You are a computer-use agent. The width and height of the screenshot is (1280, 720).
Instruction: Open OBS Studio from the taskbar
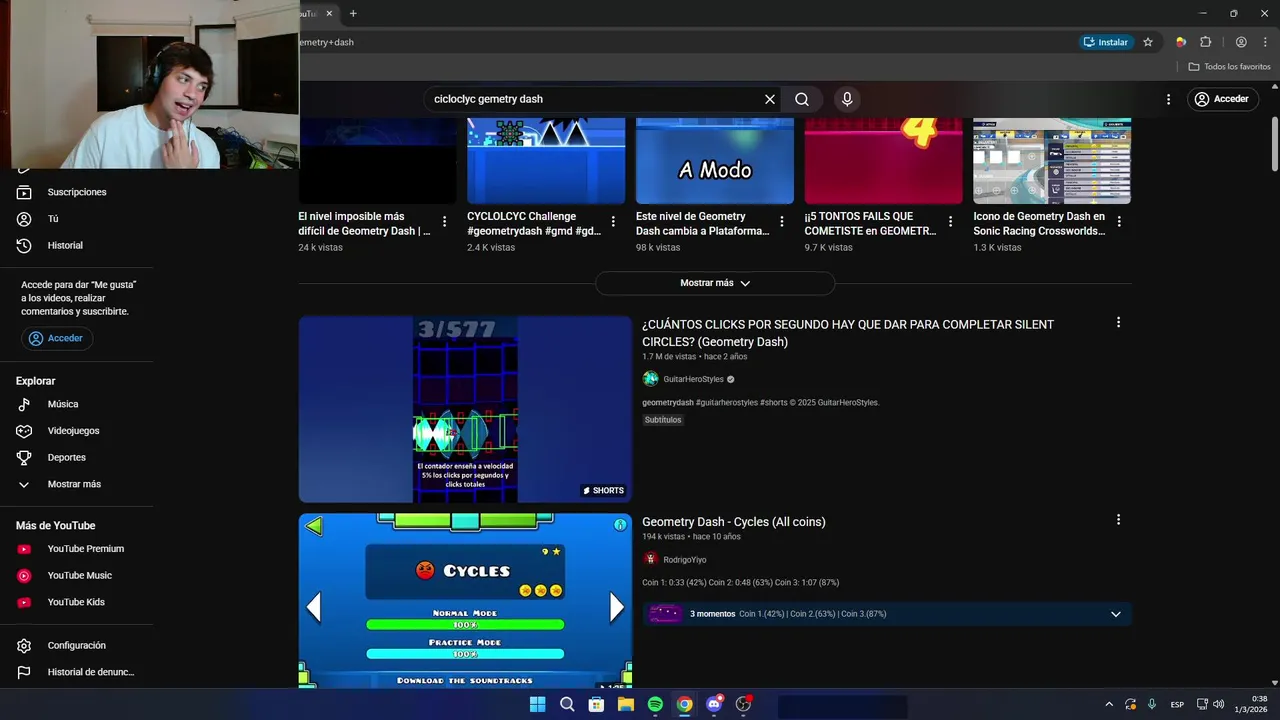[x=743, y=704]
